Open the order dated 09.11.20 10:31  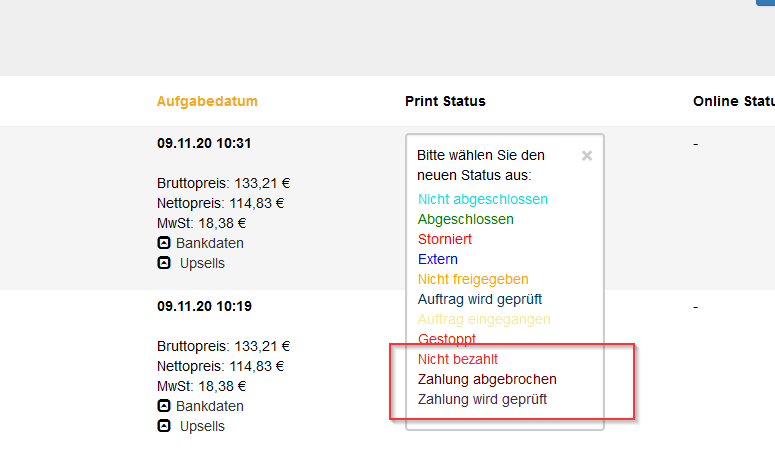(x=204, y=143)
